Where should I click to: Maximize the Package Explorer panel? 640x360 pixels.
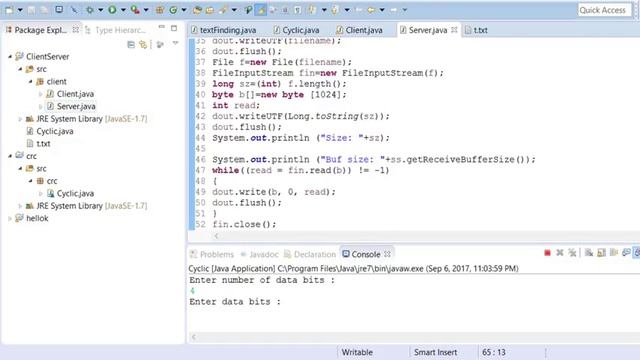(x=174, y=28)
